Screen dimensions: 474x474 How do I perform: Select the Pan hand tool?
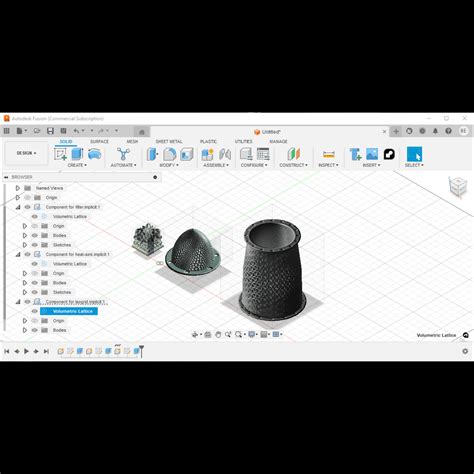click(x=218, y=334)
